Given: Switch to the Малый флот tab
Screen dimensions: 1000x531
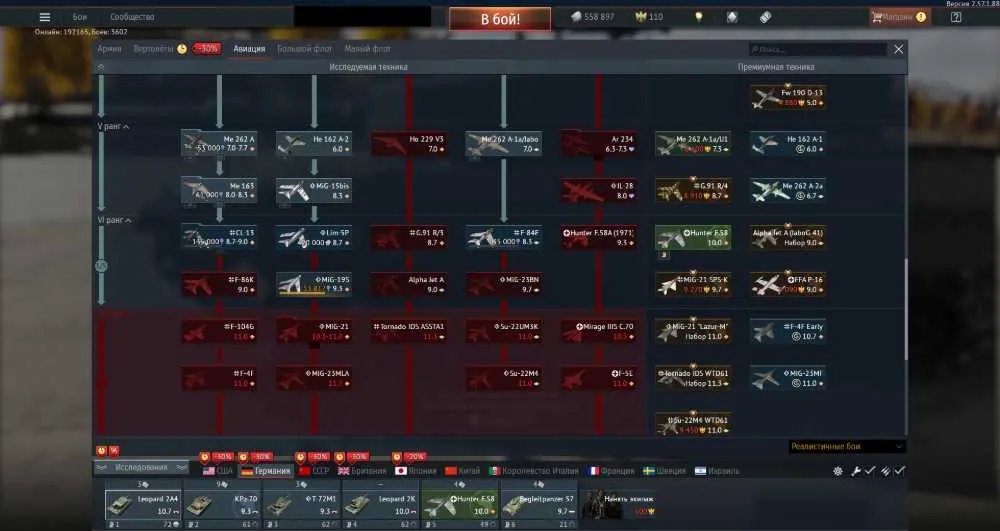Looking at the screenshot, I should click(367, 49).
